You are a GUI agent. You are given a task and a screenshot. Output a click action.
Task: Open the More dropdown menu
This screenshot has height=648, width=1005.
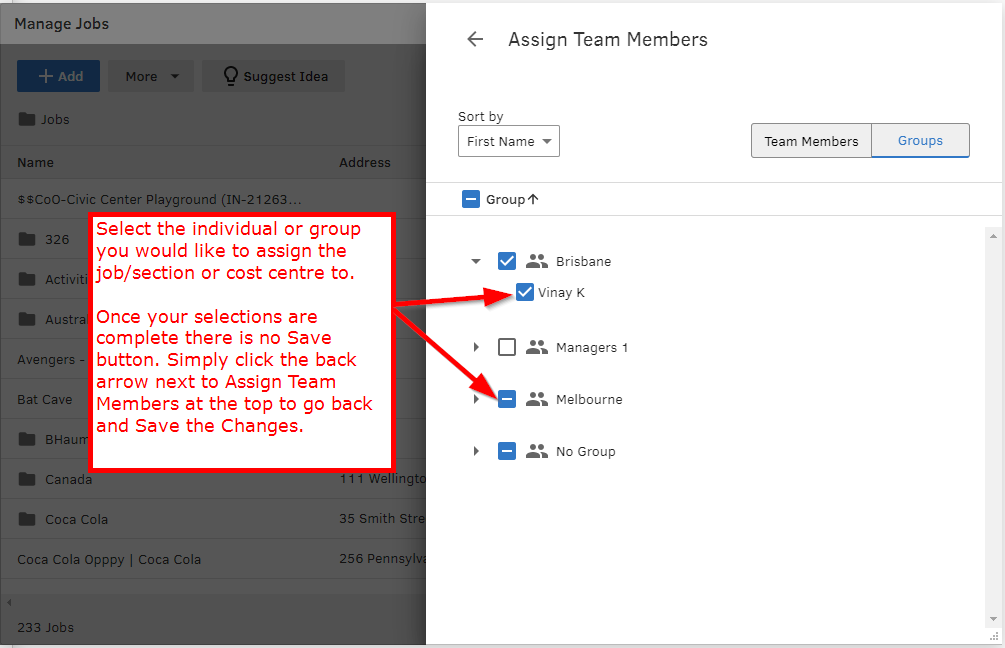151,76
